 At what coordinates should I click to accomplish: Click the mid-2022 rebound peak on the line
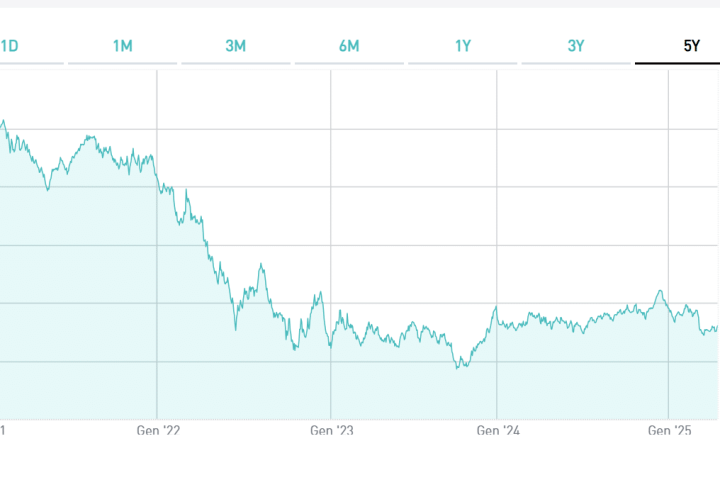point(261,265)
